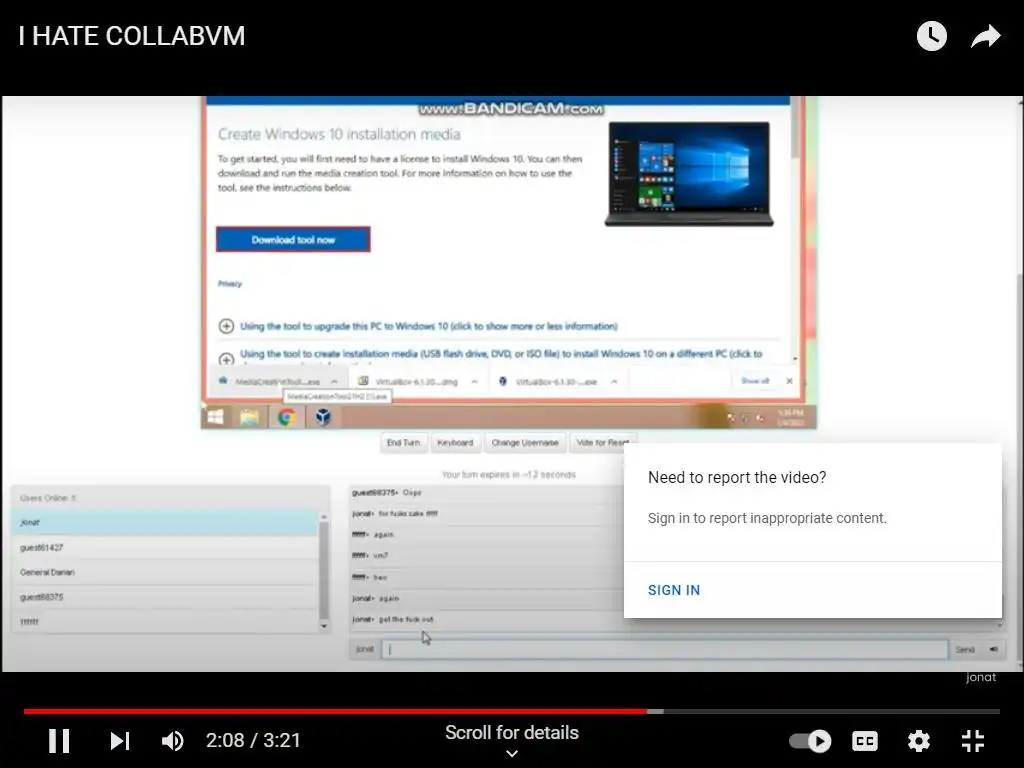Open File Explorer in the VM taskbar
Screen dimensions: 1024x768
point(249,417)
